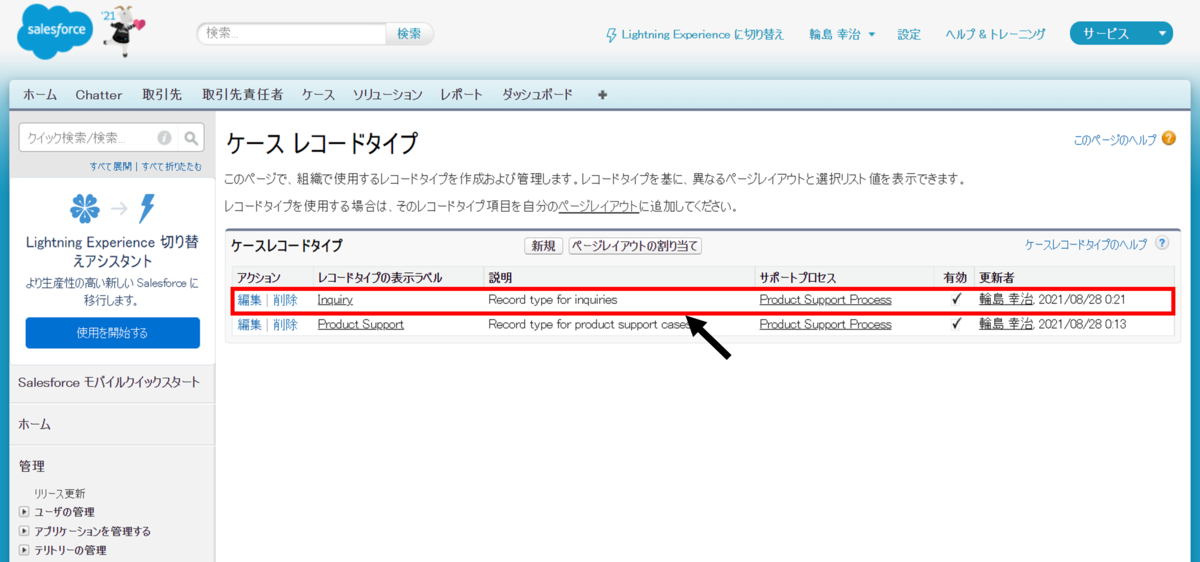This screenshot has height=562, width=1200.
Task: Click 編集 for Product Support record type
Action: pyautogui.click(x=249, y=324)
